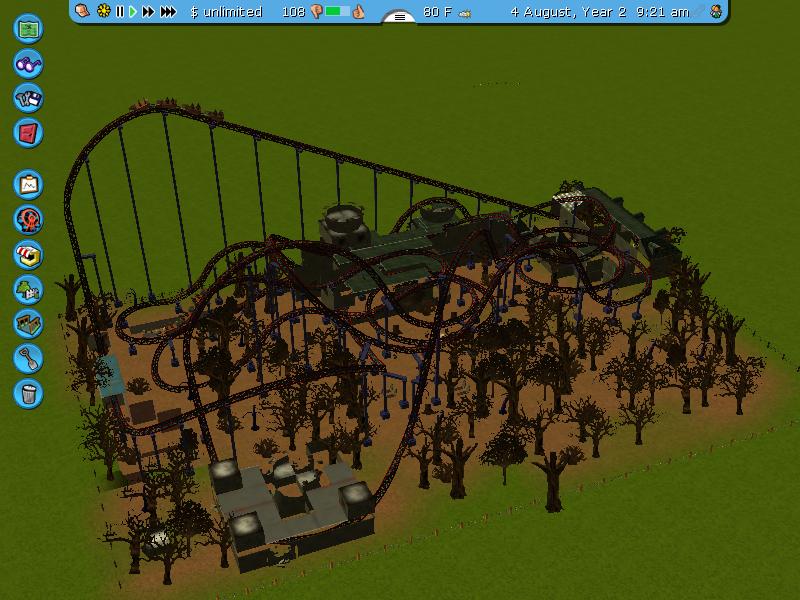Viewport: 800px width, 600px height.
Task: Open scenario objectives with the red book icon
Action: 28,133
